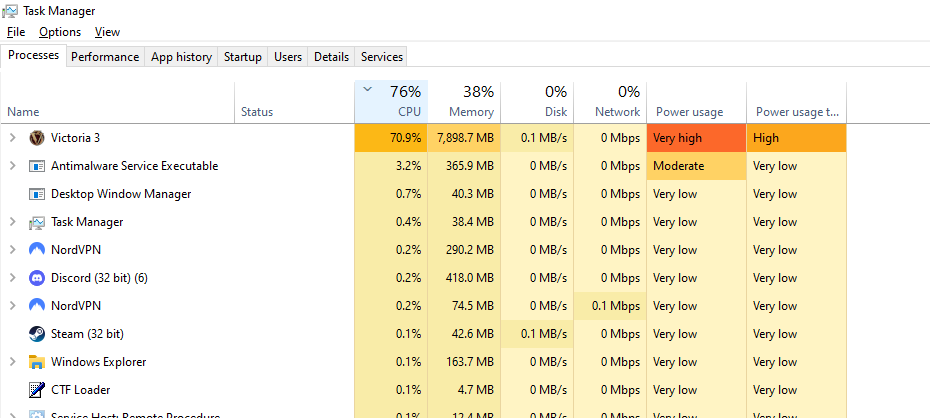Open the Services tab
The image size is (930, 418).
pyautogui.click(x=382, y=57)
